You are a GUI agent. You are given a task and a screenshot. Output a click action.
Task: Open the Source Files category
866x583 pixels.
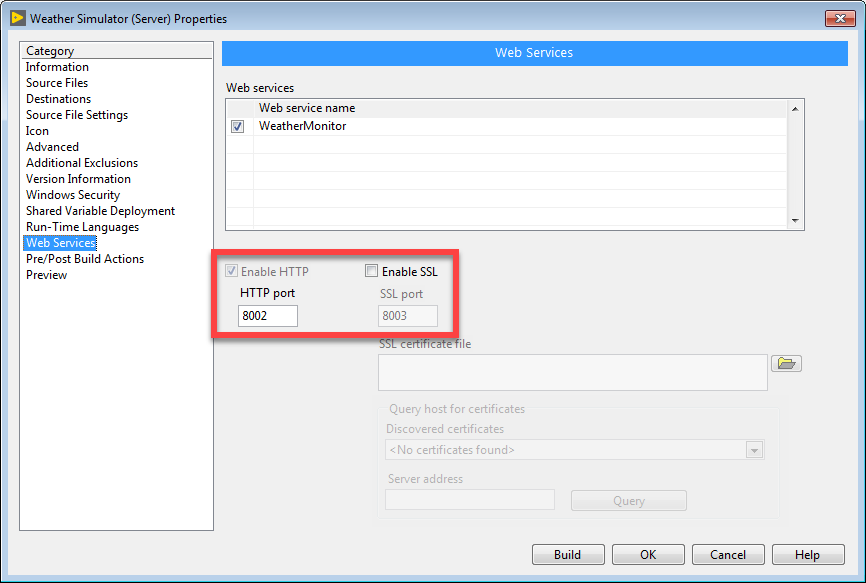click(x=57, y=83)
